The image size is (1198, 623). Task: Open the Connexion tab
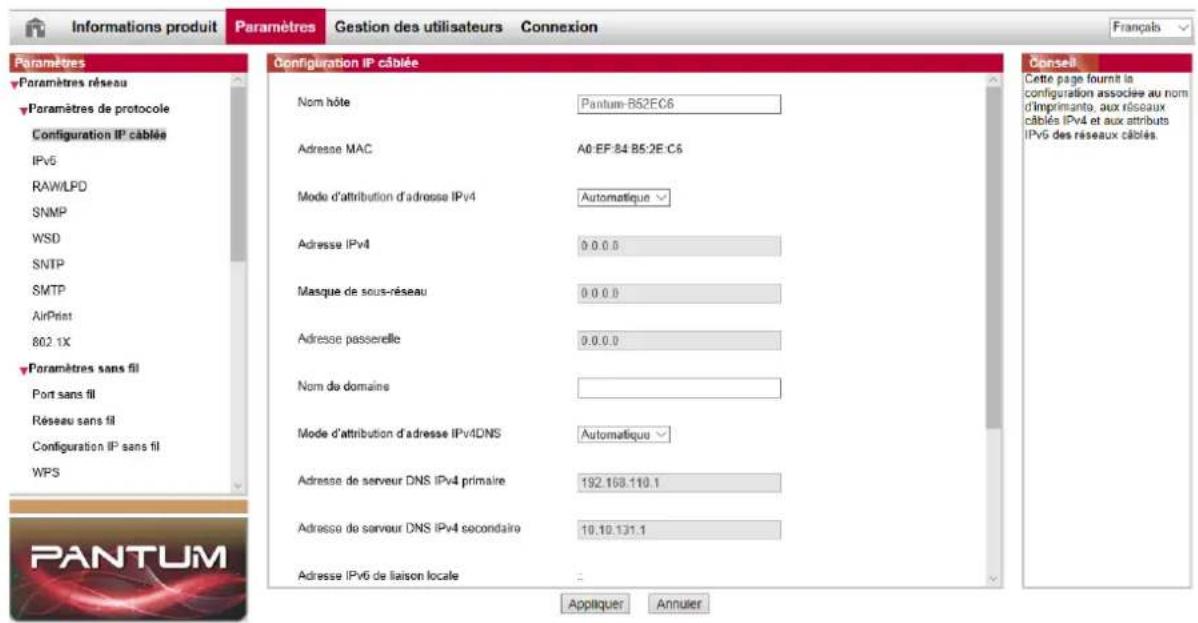pyautogui.click(x=559, y=27)
